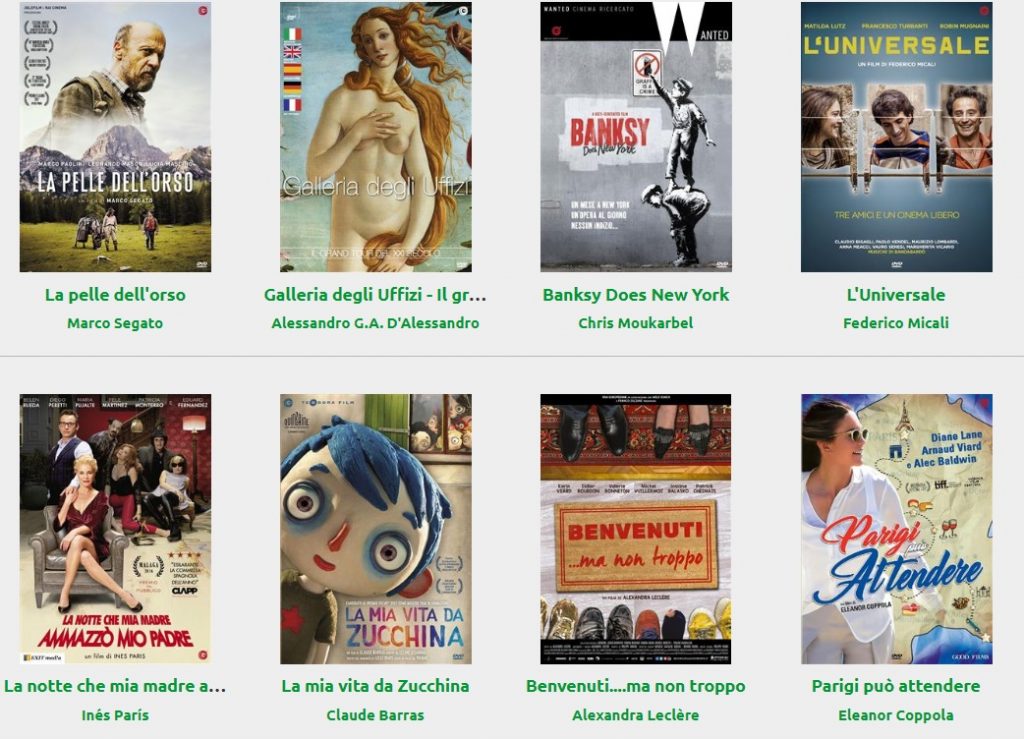The width and height of the screenshot is (1024, 739).
Task: Select Benvenuti ma non troppo poster
Action: click(635, 529)
